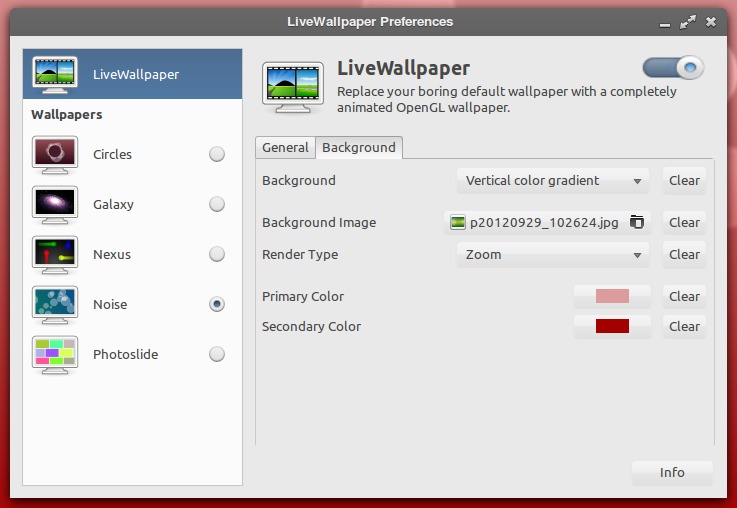Click the Secondary Color label
Viewport: 737px width, 508px height.
click(312, 327)
